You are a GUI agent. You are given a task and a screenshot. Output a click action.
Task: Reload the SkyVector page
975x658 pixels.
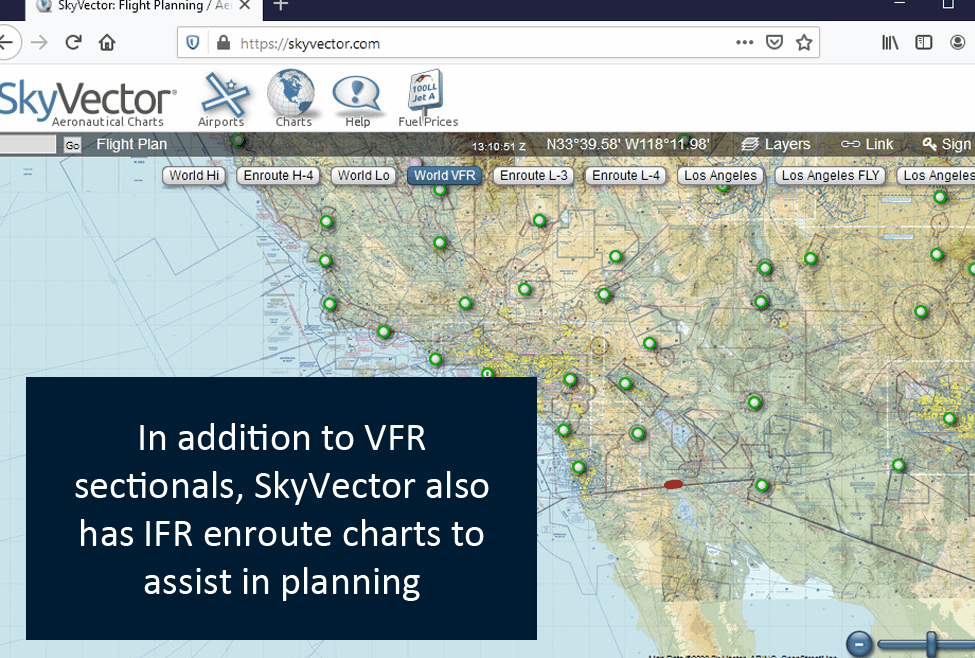pyautogui.click(x=73, y=42)
